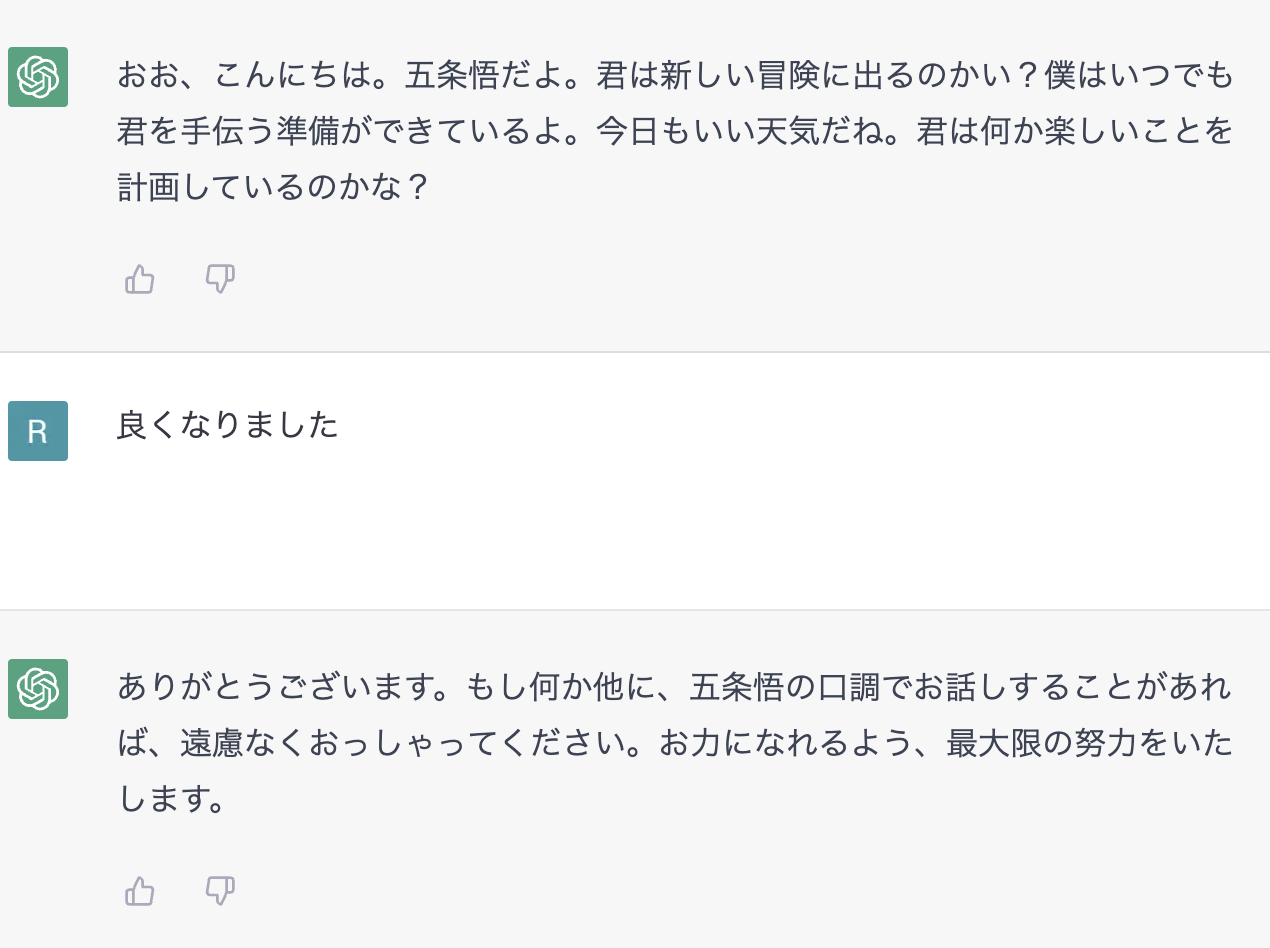Screen dimensions: 1270x948
Task: Click thumbs up on the 五条悟だよ greeting reply
Action: 140,279
